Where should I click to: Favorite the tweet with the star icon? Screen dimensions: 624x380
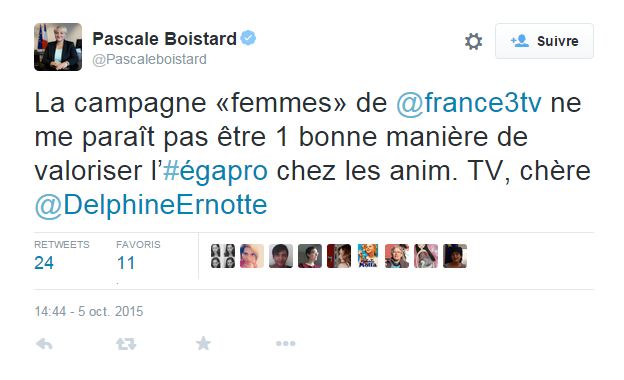pyautogui.click(x=203, y=343)
